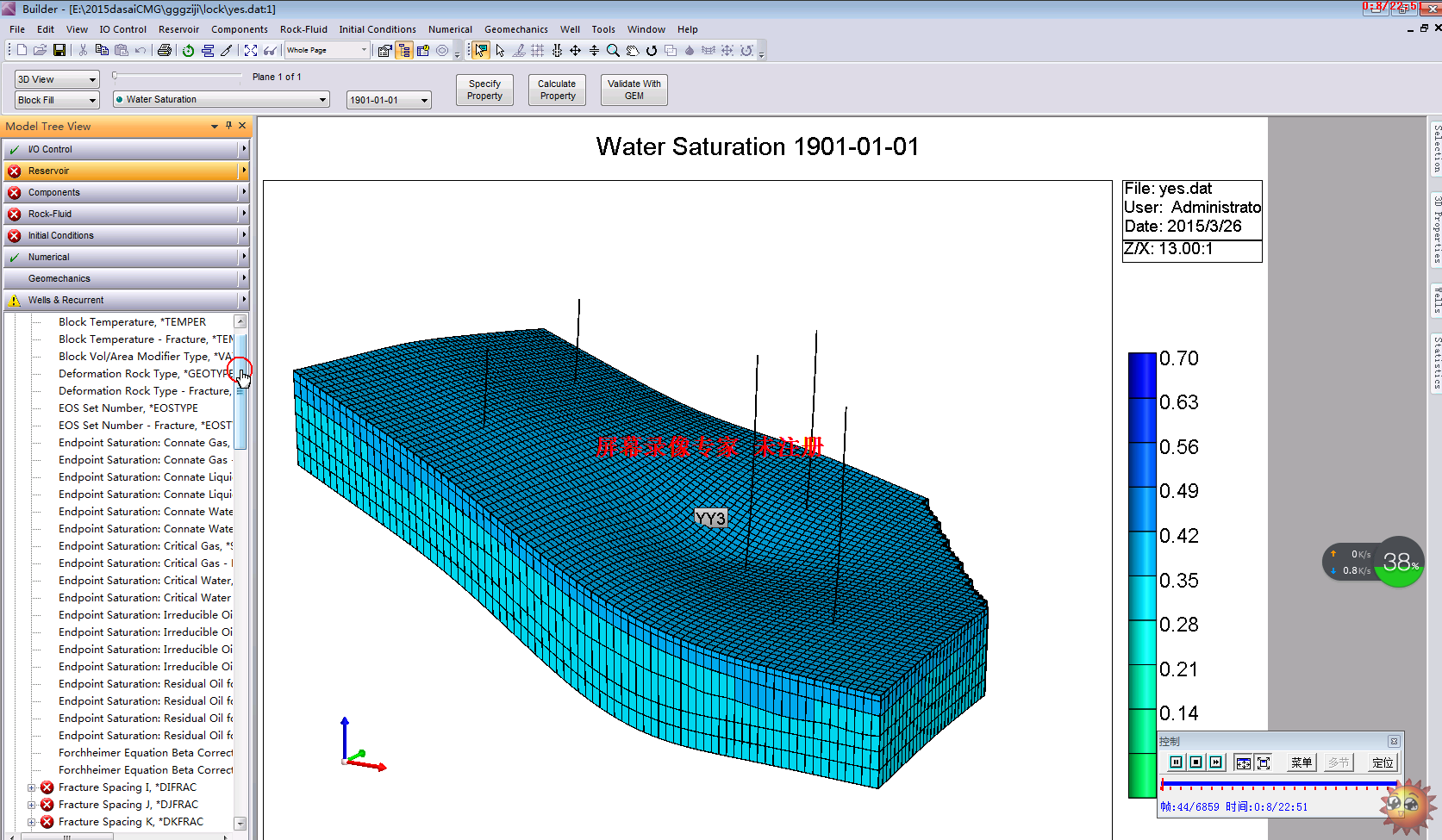This screenshot has width=1442, height=840.
Task: Click the Copy icon in toolbar
Action: (102, 50)
